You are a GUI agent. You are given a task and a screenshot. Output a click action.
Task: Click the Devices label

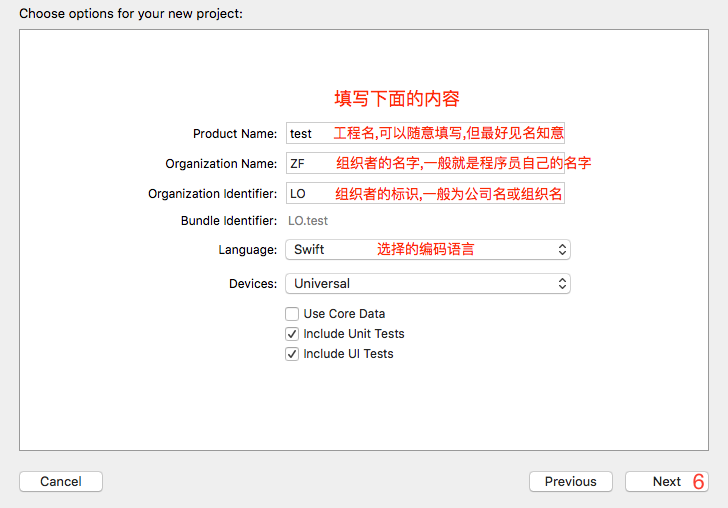pos(253,284)
